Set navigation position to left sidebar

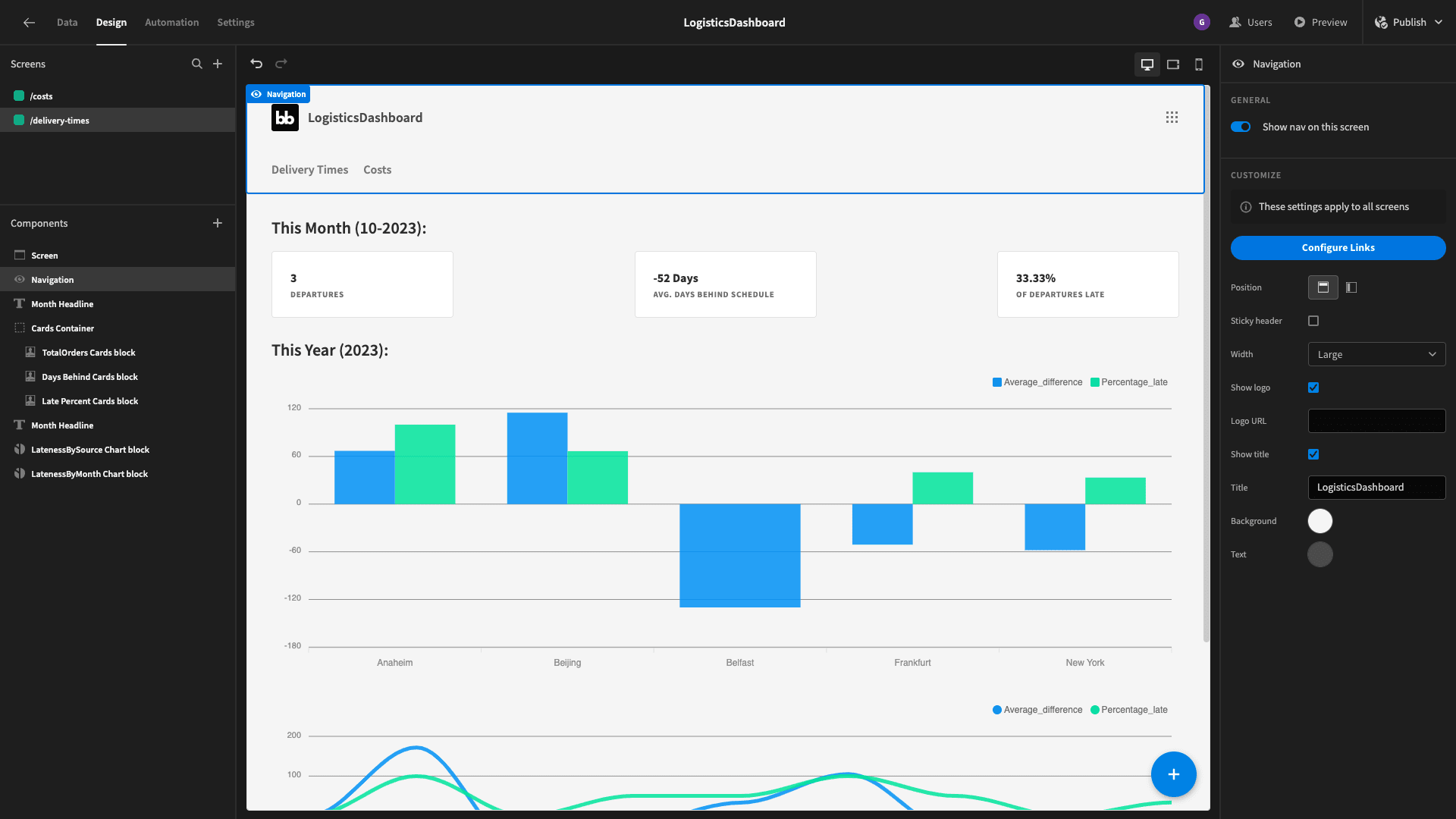pyautogui.click(x=1351, y=287)
